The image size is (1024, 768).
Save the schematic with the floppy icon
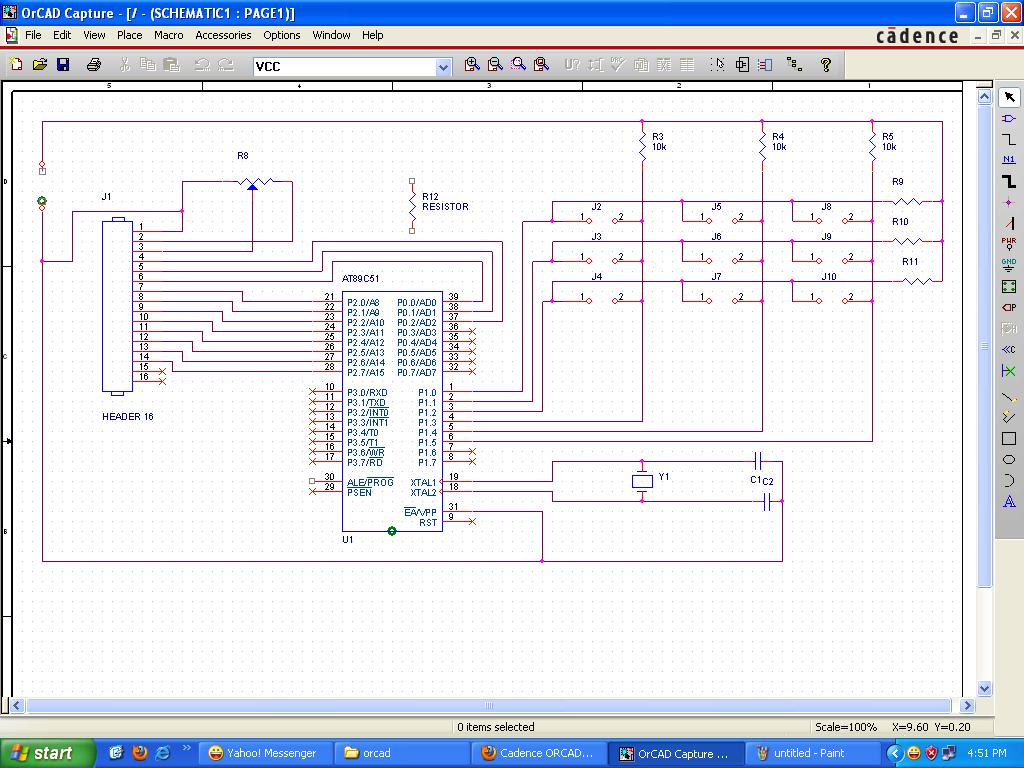coord(63,65)
